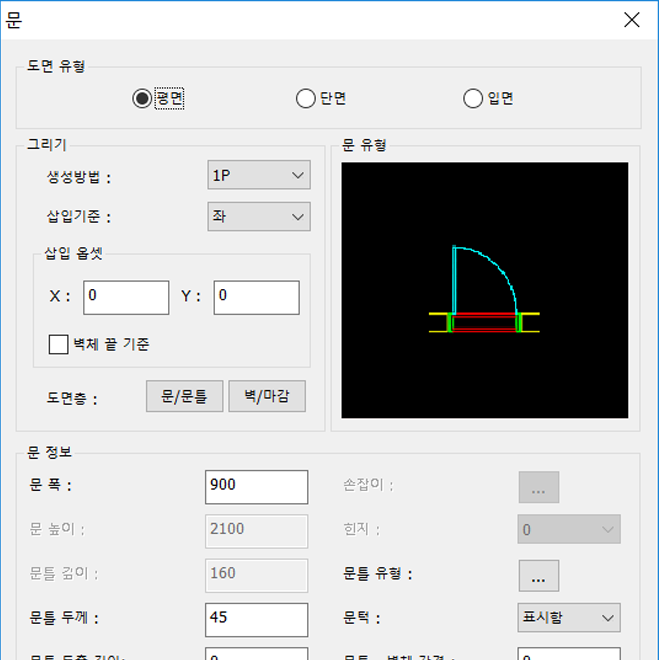Viewport: 659px width, 660px height.
Task: Expand the 삽입기준 dropdown showing 좌
Action: pos(259,216)
